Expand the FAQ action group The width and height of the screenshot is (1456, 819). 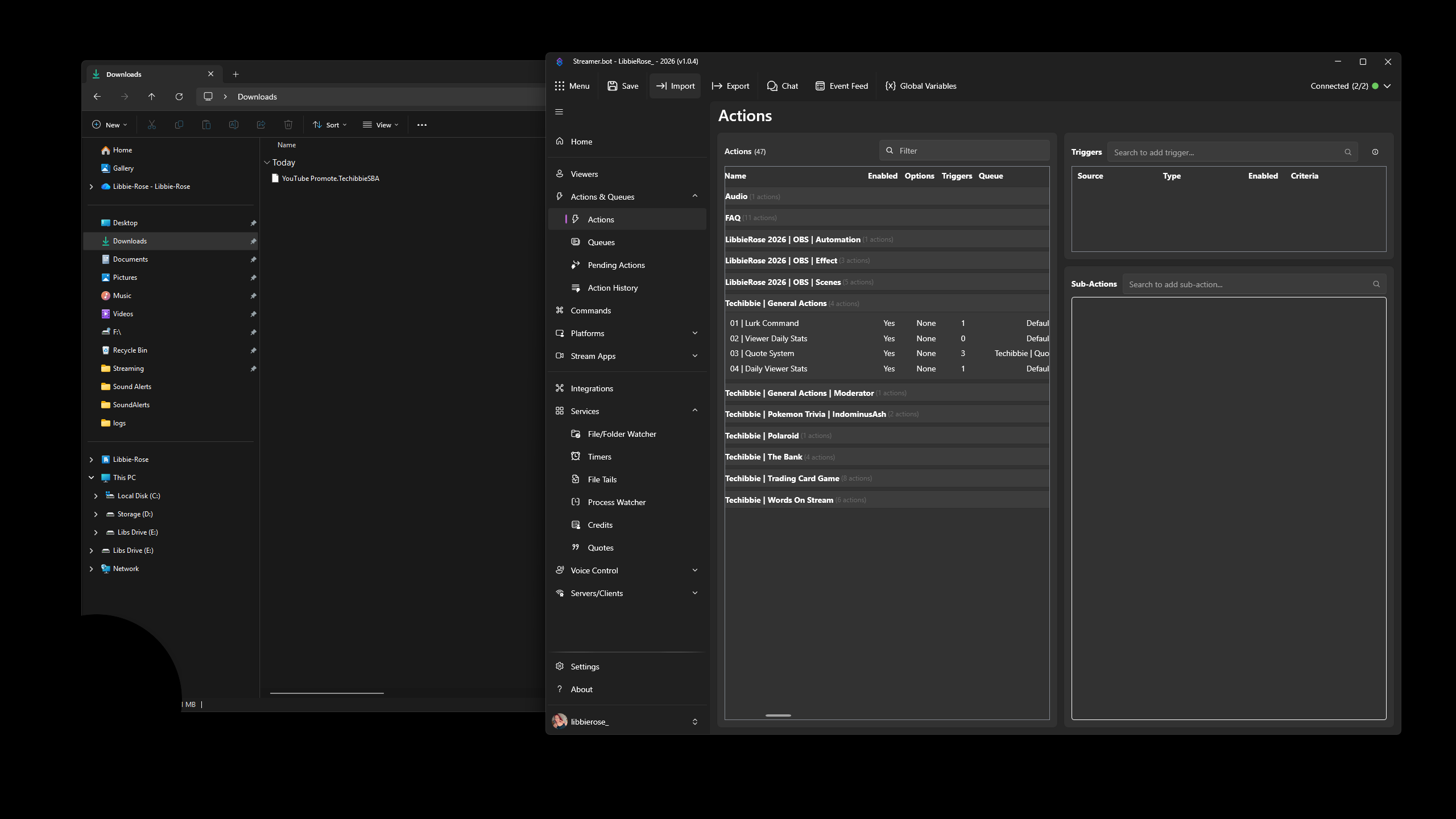(887, 218)
